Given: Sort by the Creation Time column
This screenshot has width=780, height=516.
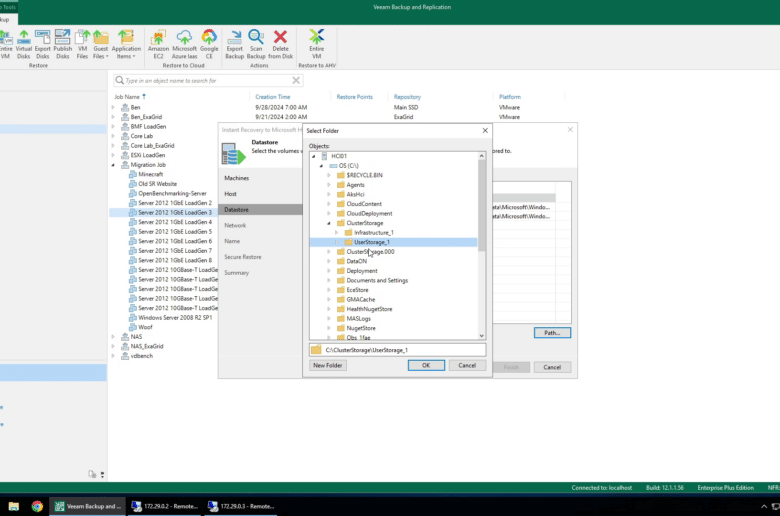Looking at the screenshot, I should [273, 97].
